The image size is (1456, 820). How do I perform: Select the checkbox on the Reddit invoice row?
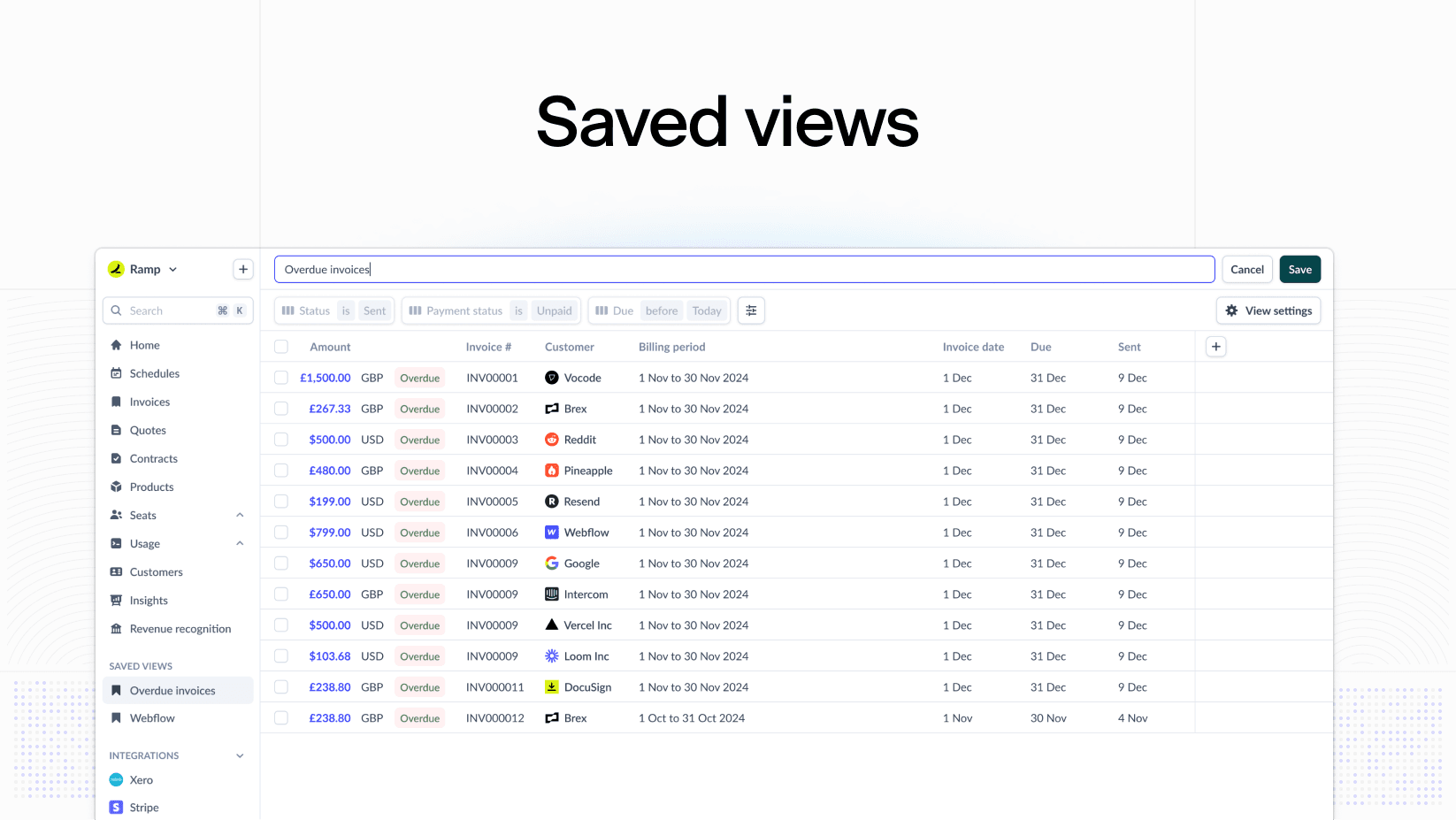point(281,439)
